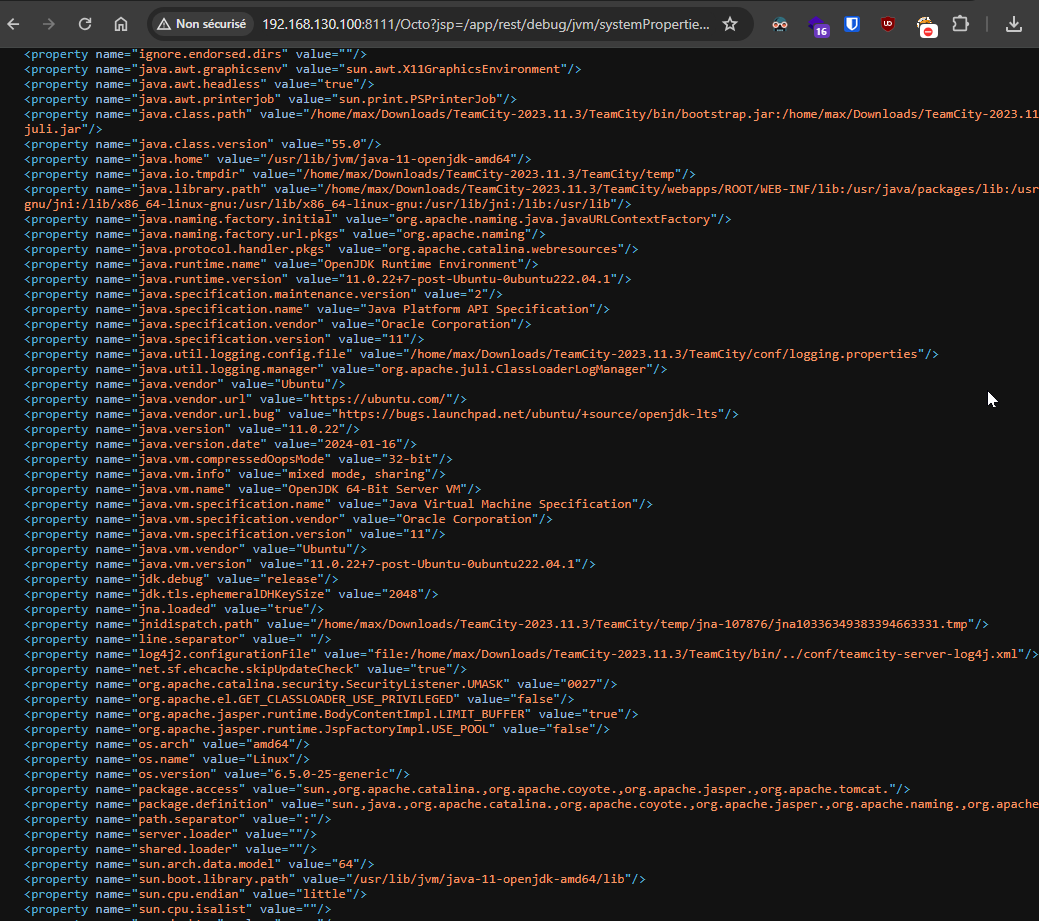This screenshot has height=921, width=1039.
Task: Click the LIMIT_BUFFER true property line
Action: (331, 714)
